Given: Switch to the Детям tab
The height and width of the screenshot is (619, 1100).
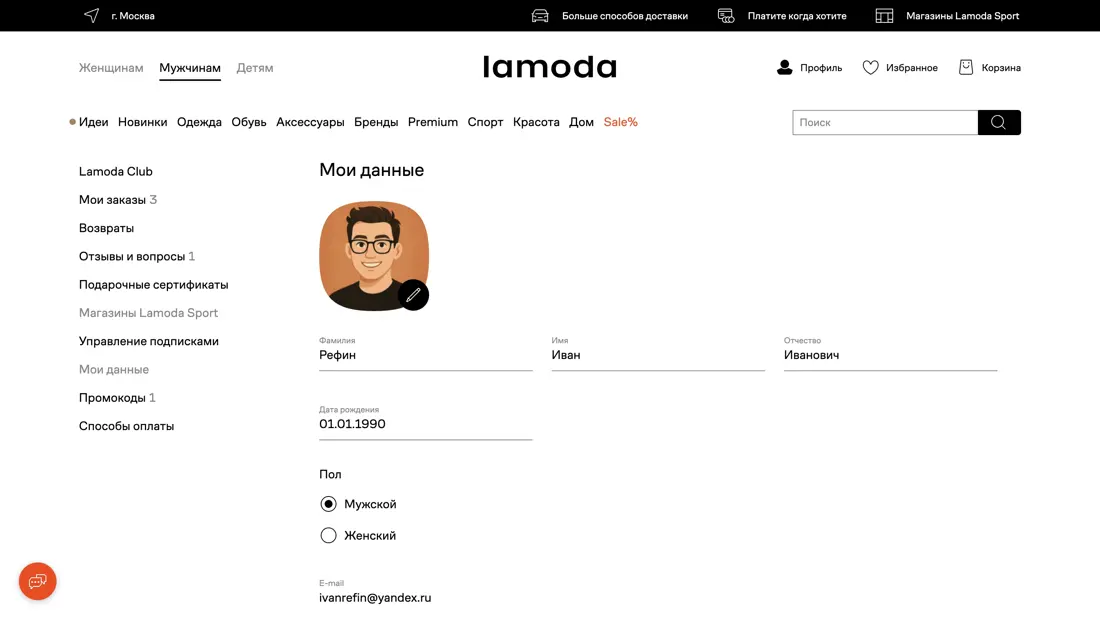Looking at the screenshot, I should click(255, 68).
